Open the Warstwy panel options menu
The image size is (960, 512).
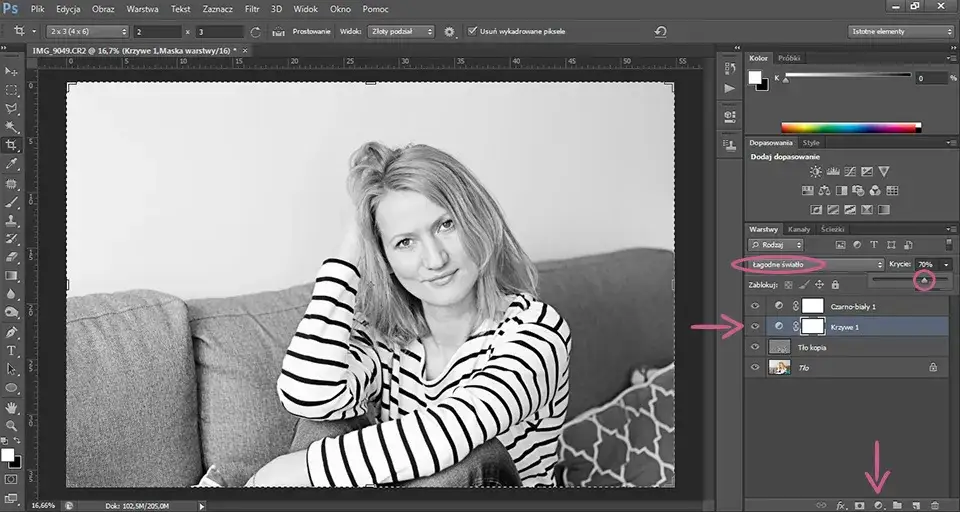(952, 229)
